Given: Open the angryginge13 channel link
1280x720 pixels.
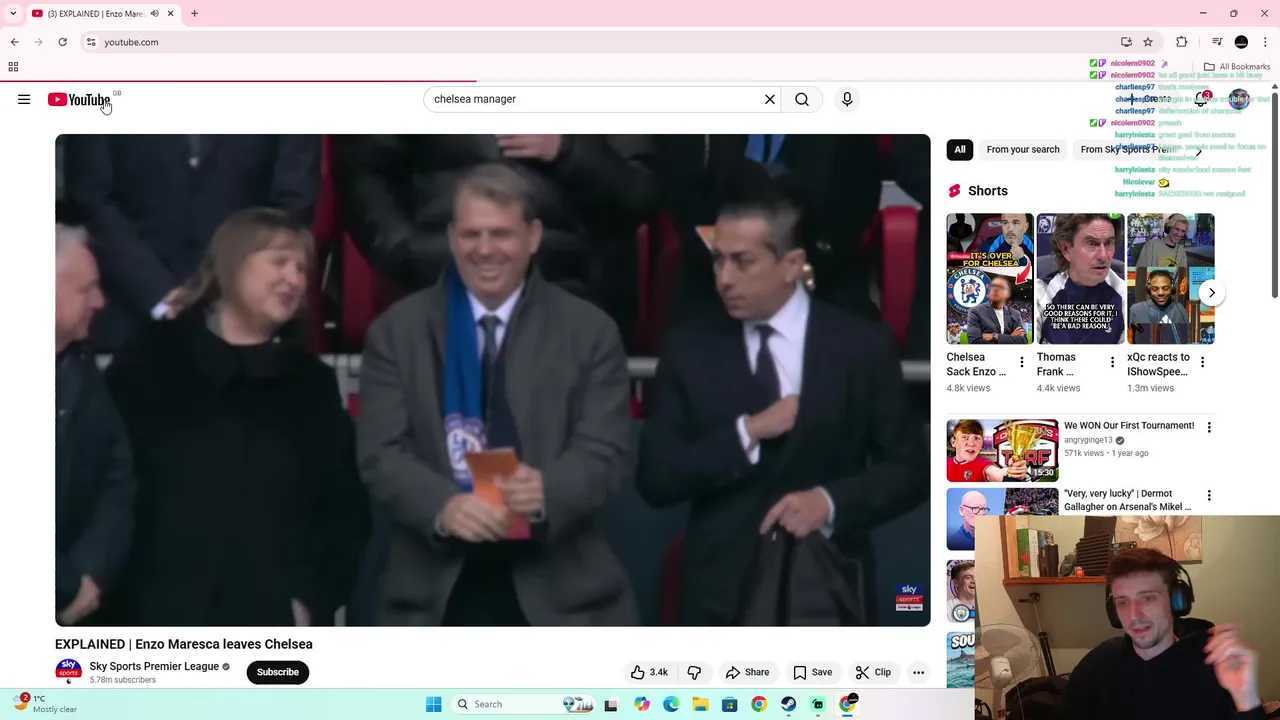Looking at the screenshot, I should [x=1088, y=440].
